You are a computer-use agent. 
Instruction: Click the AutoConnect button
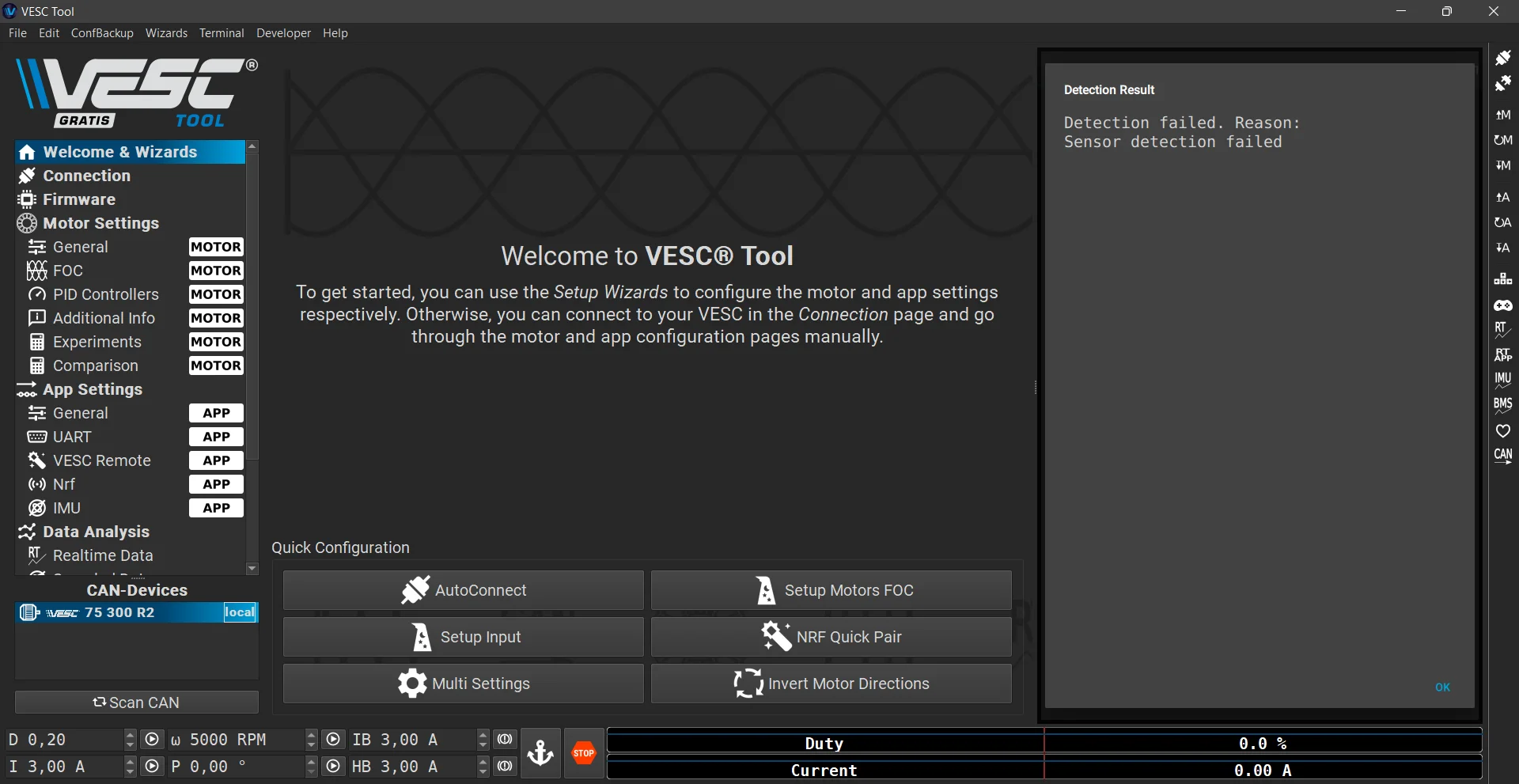464,590
